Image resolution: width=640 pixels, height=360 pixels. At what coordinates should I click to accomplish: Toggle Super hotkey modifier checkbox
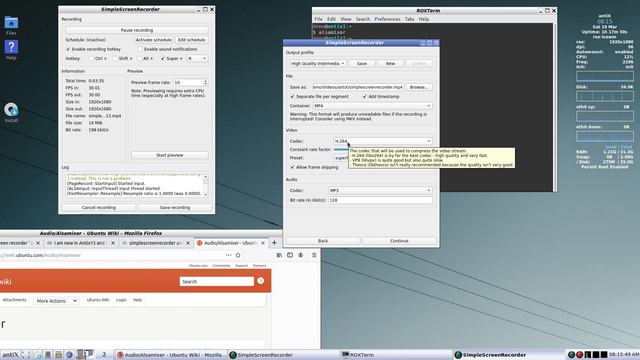click(162, 59)
